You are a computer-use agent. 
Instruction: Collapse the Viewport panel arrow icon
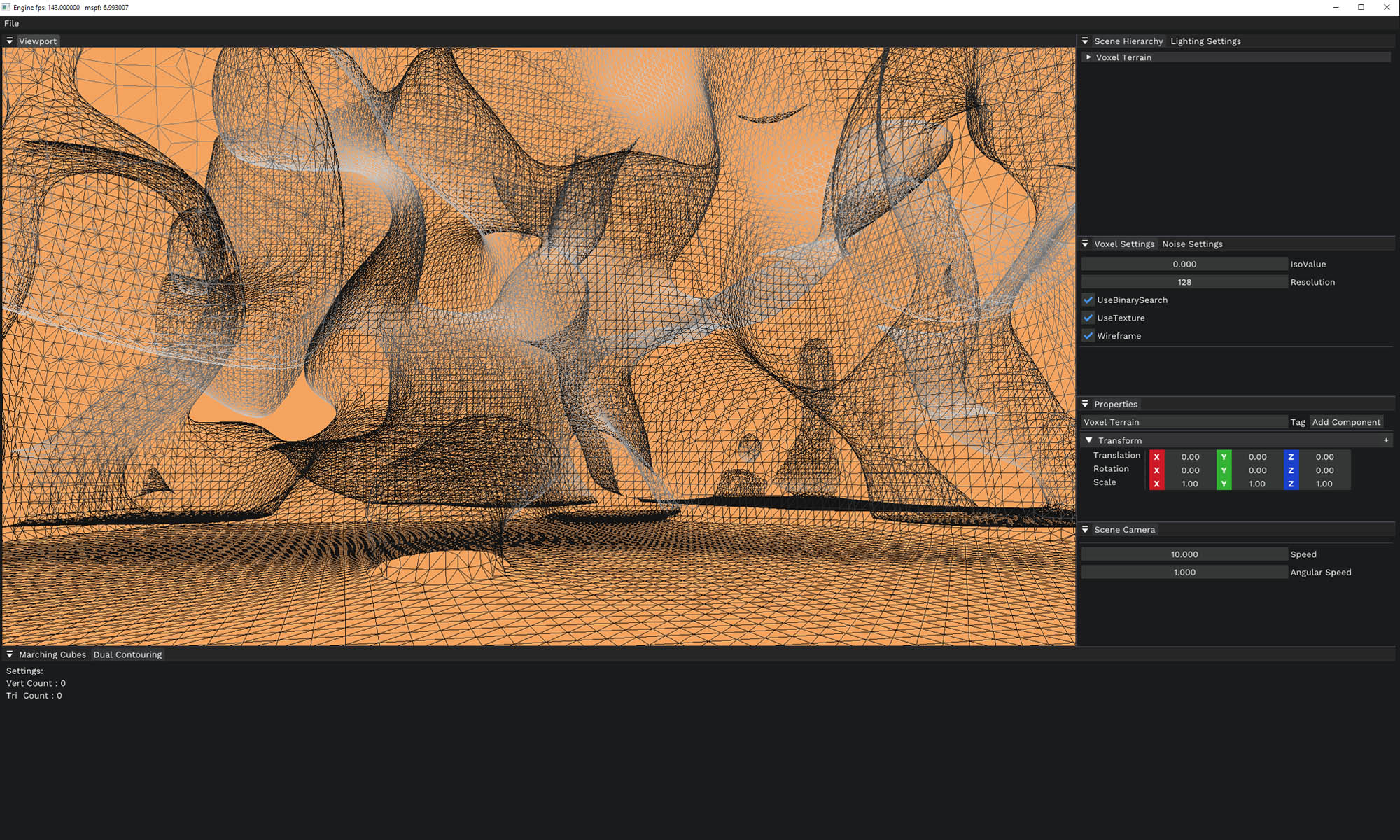click(x=10, y=41)
